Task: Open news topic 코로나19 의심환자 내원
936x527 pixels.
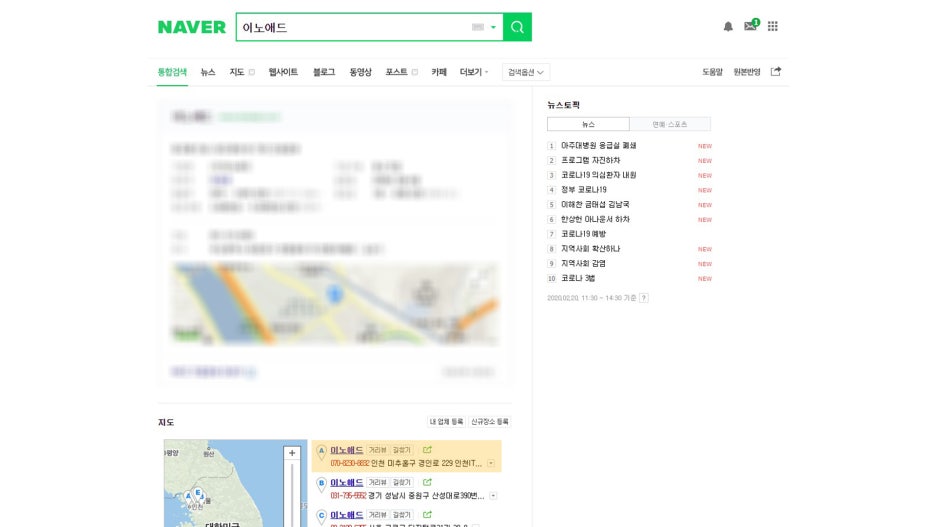Action: [599, 175]
